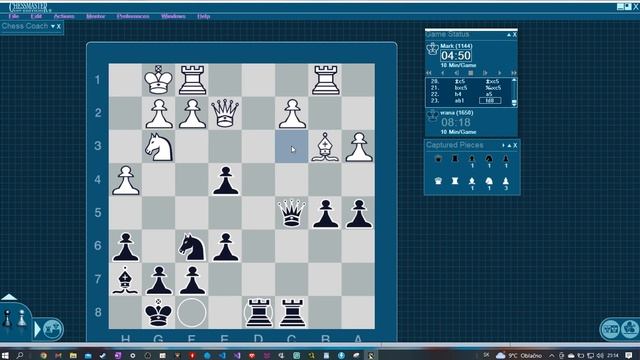Click captured black knight icon
The height and width of the screenshot is (360, 640).
[x=489, y=158]
